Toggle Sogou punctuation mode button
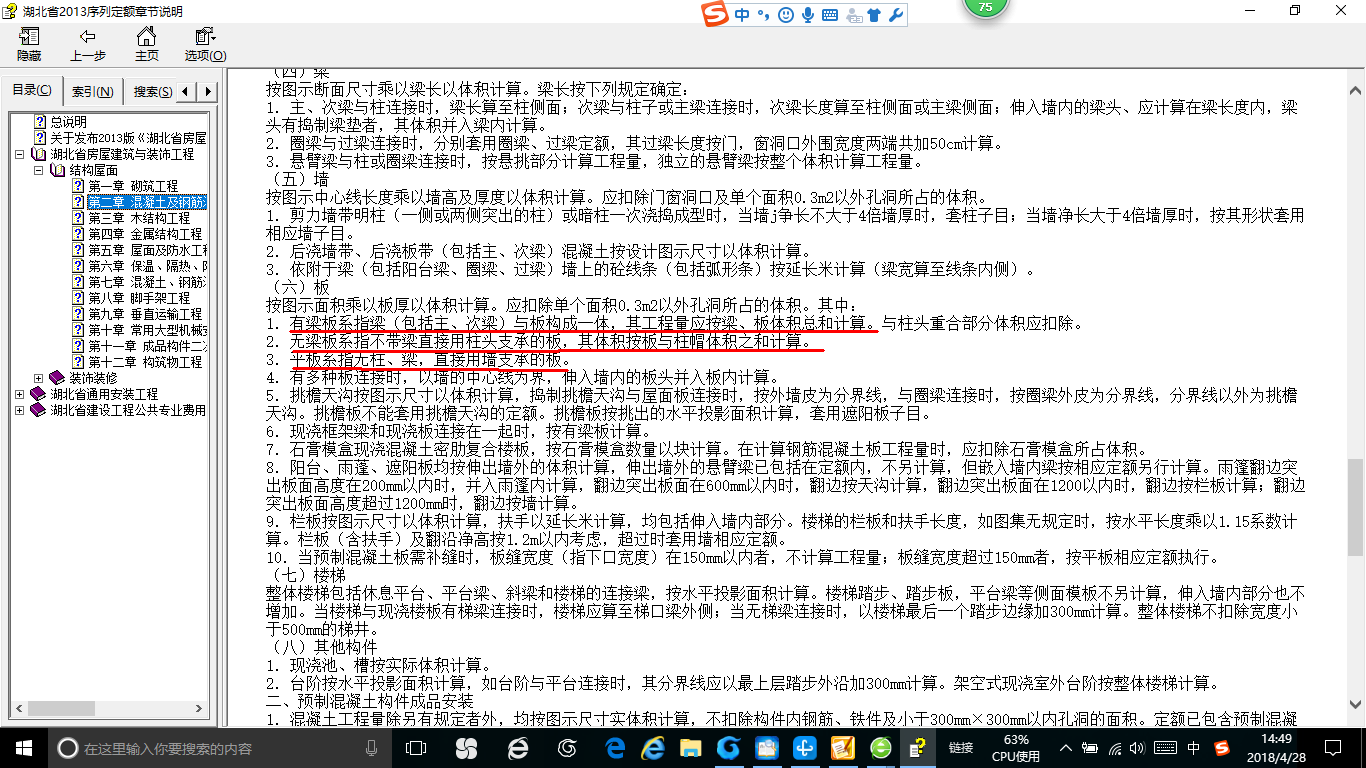Image resolution: width=1366 pixels, height=768 pixels. pos(762,14)
